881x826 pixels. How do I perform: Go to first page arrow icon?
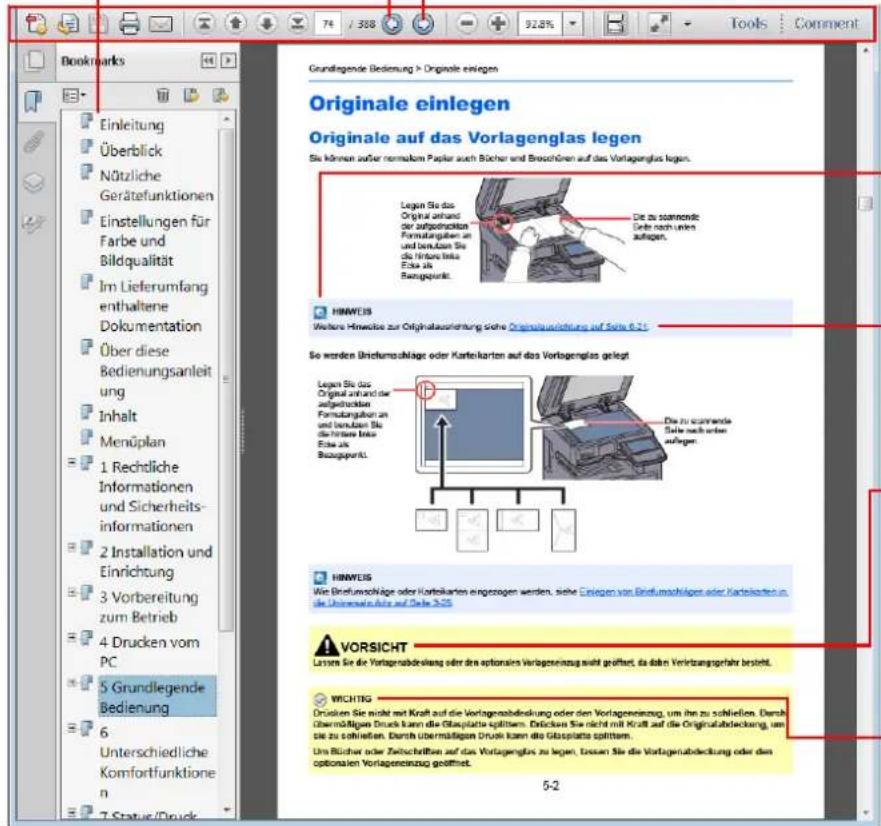coord(205,24)
